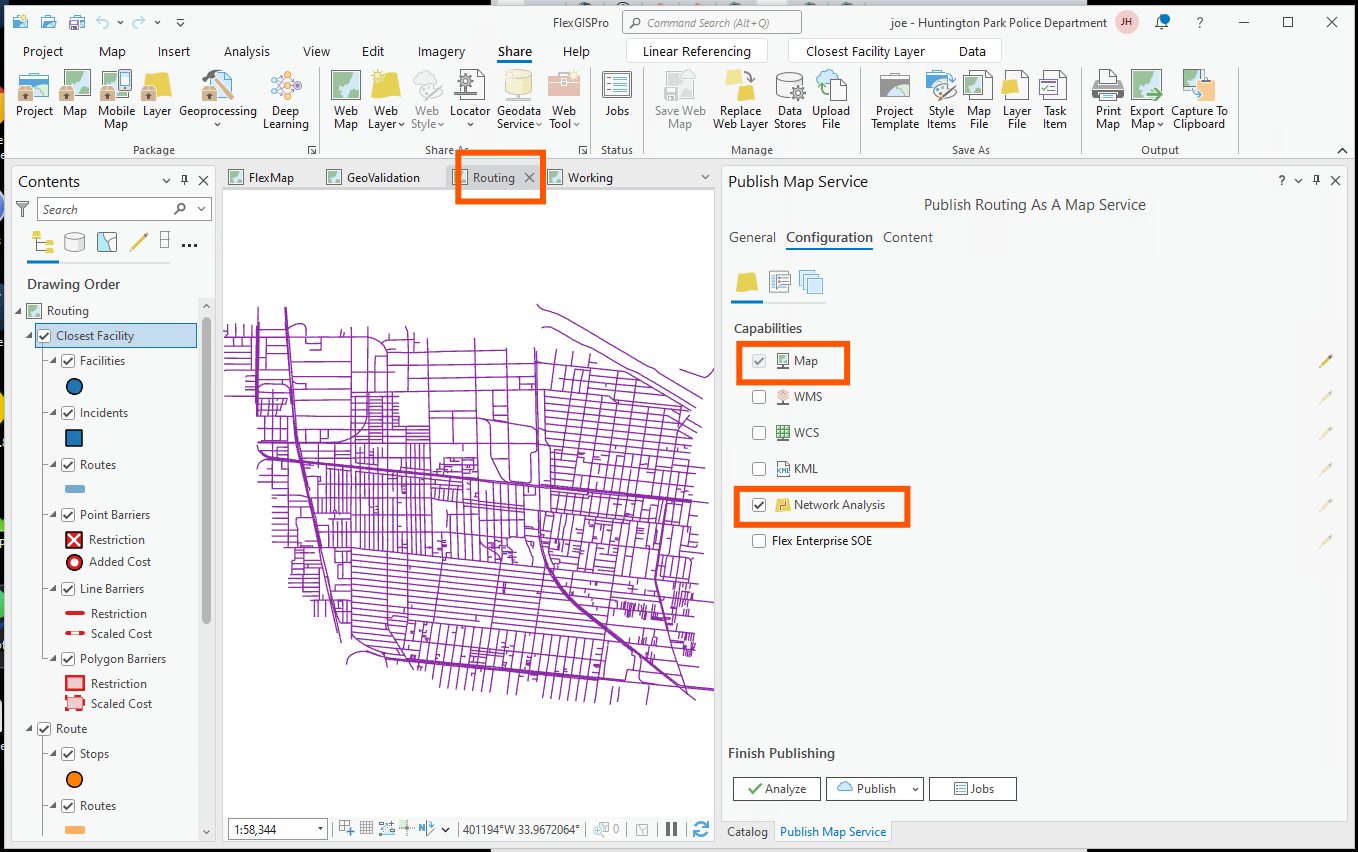Click the edit pencil beside Map capability
1358x852 pixels.
tap(1326, 361)
